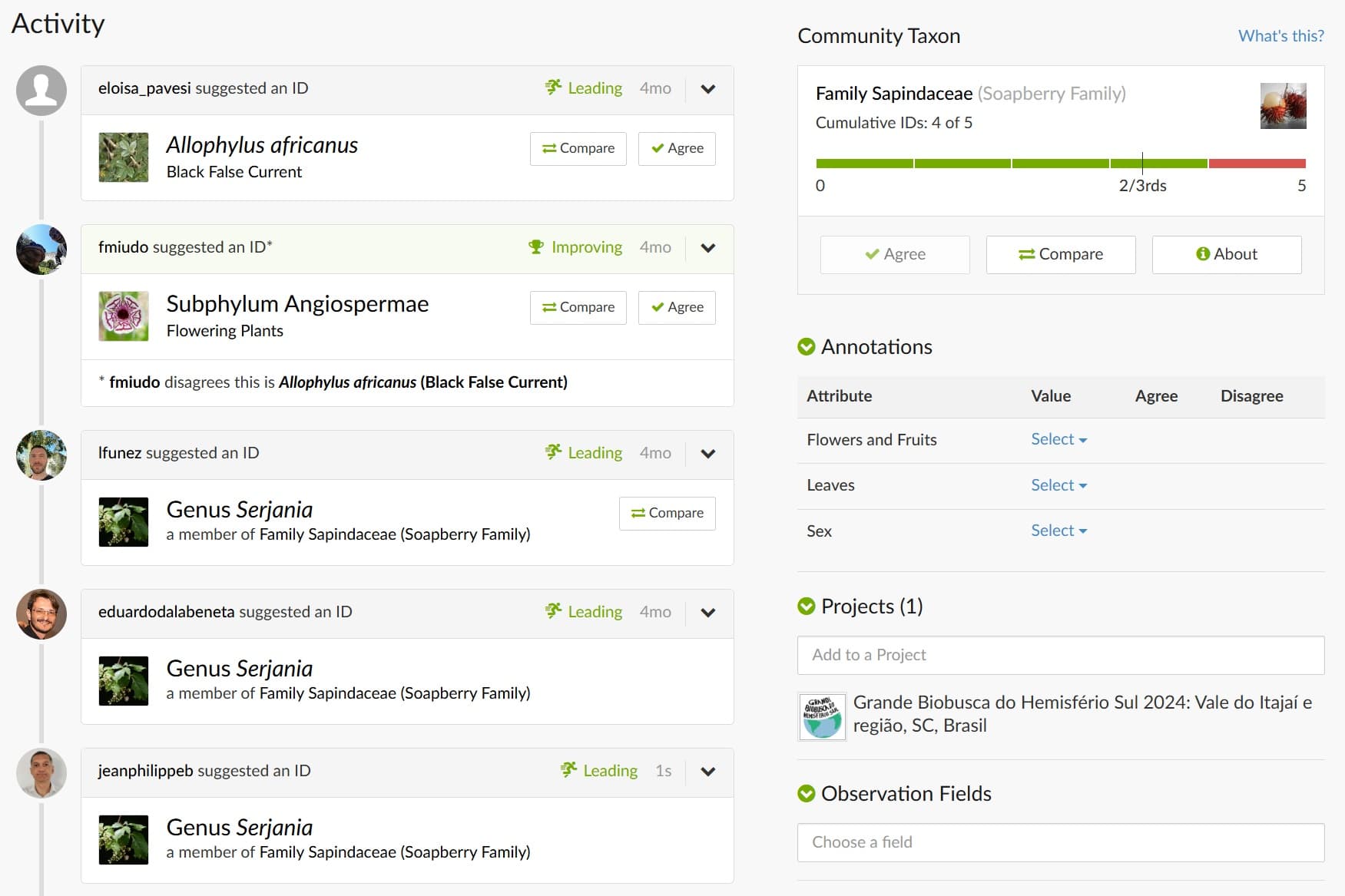Viewport: 1345px width, 896px height.
Task: Agree with the Allophylus africanus identification
Action: [677, 149]
